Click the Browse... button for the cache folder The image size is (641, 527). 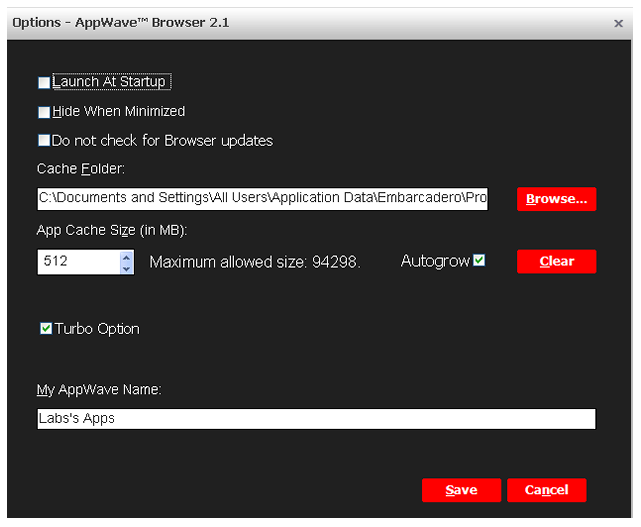coord(556,199)
